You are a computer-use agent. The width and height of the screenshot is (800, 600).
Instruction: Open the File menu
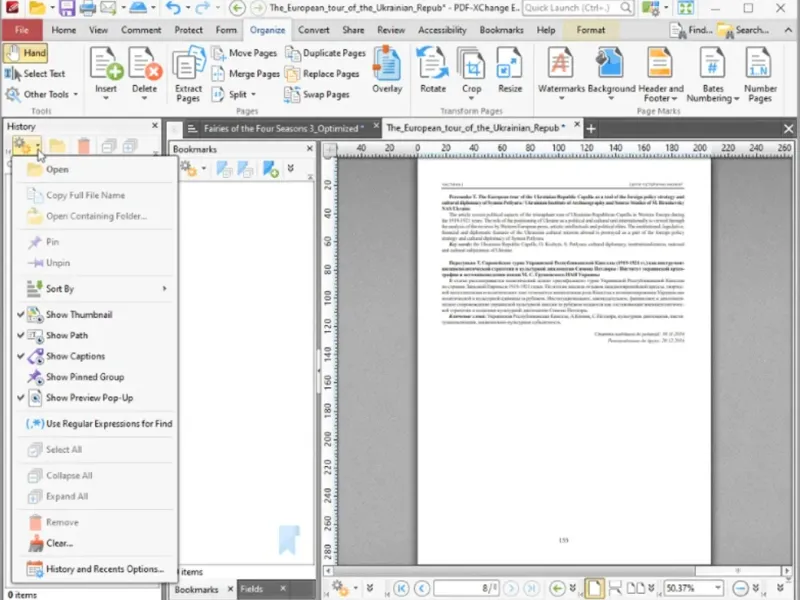(x=21, y=30)
